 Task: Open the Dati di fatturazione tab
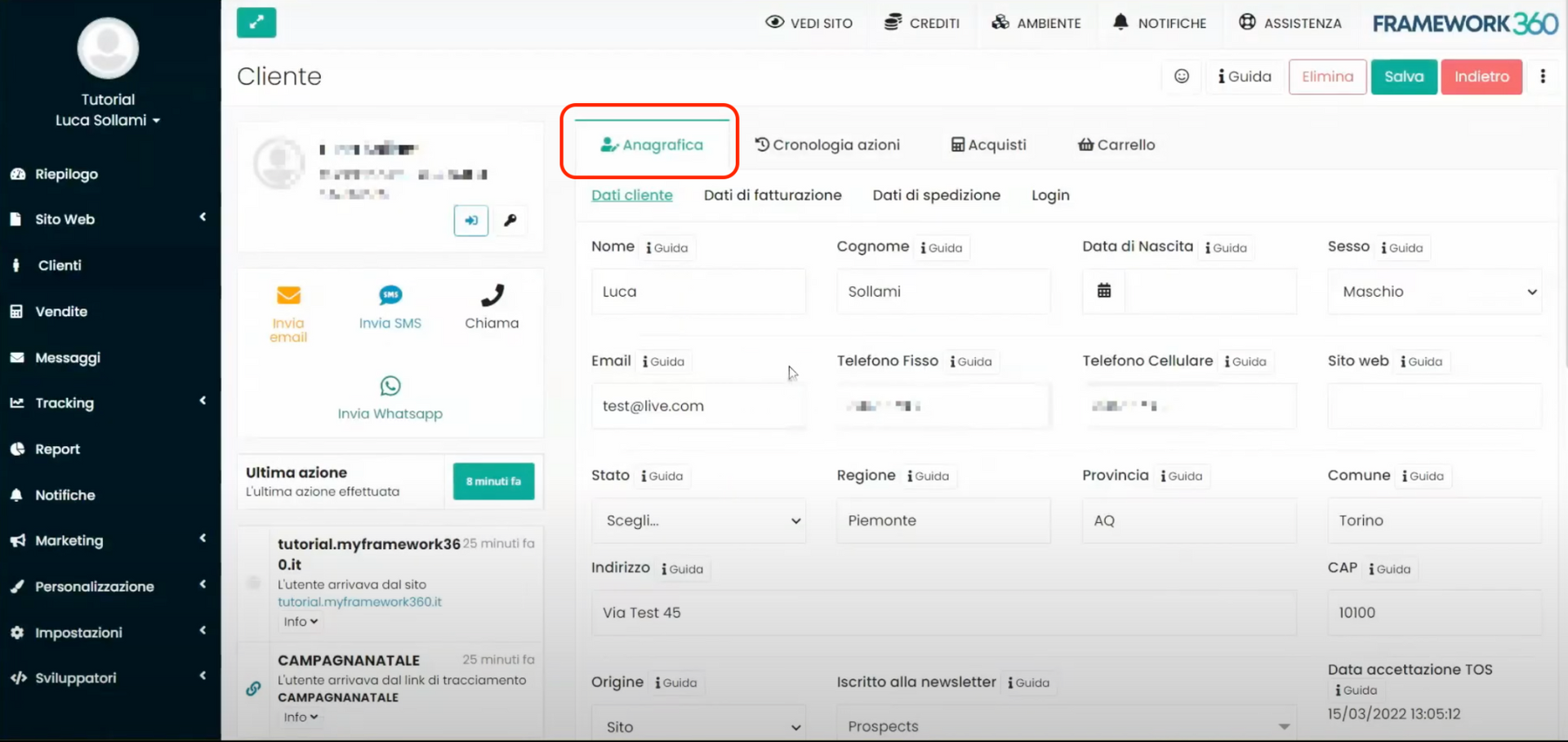pyautogui.click(x=772, y=195)
